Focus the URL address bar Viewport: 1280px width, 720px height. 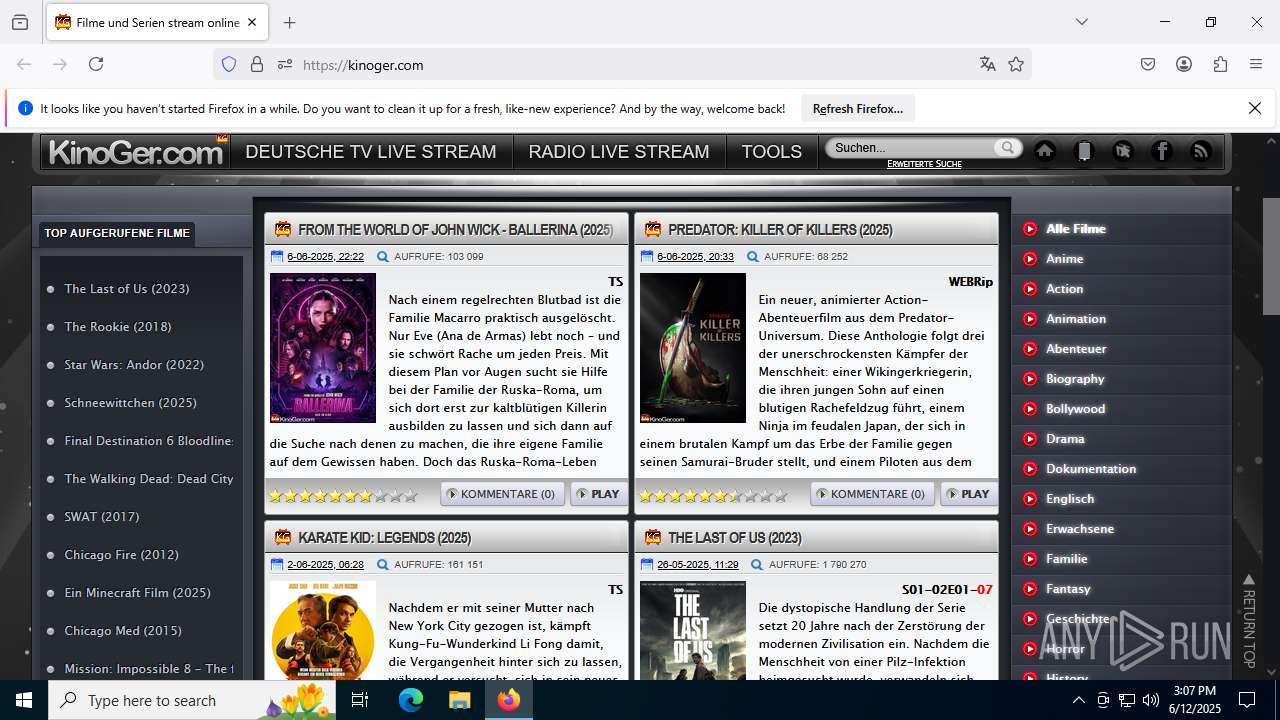(635, 65)
